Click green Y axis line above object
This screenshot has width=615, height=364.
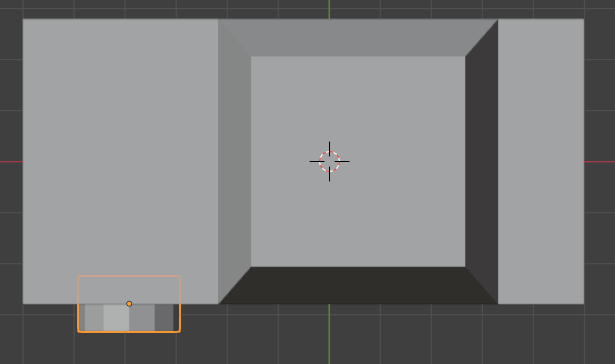[329, 9]
